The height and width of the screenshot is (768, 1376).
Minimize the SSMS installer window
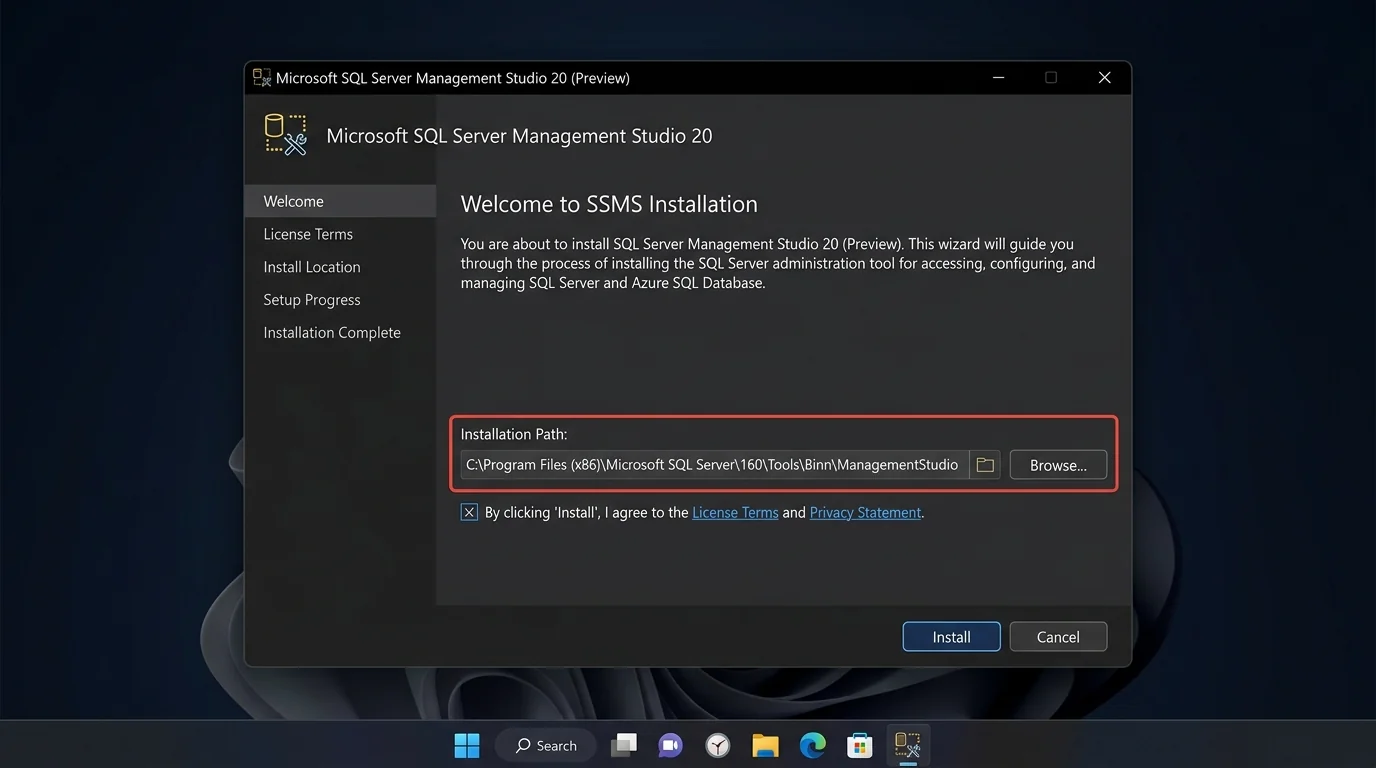point(998,78)
